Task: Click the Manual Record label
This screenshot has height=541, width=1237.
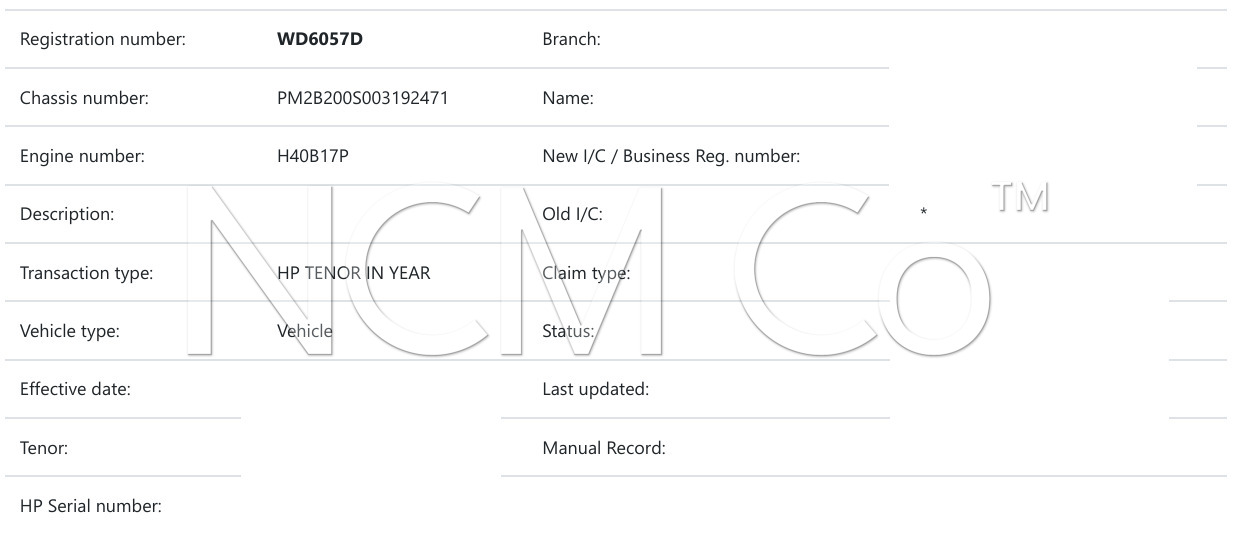Action: point(603,448)
